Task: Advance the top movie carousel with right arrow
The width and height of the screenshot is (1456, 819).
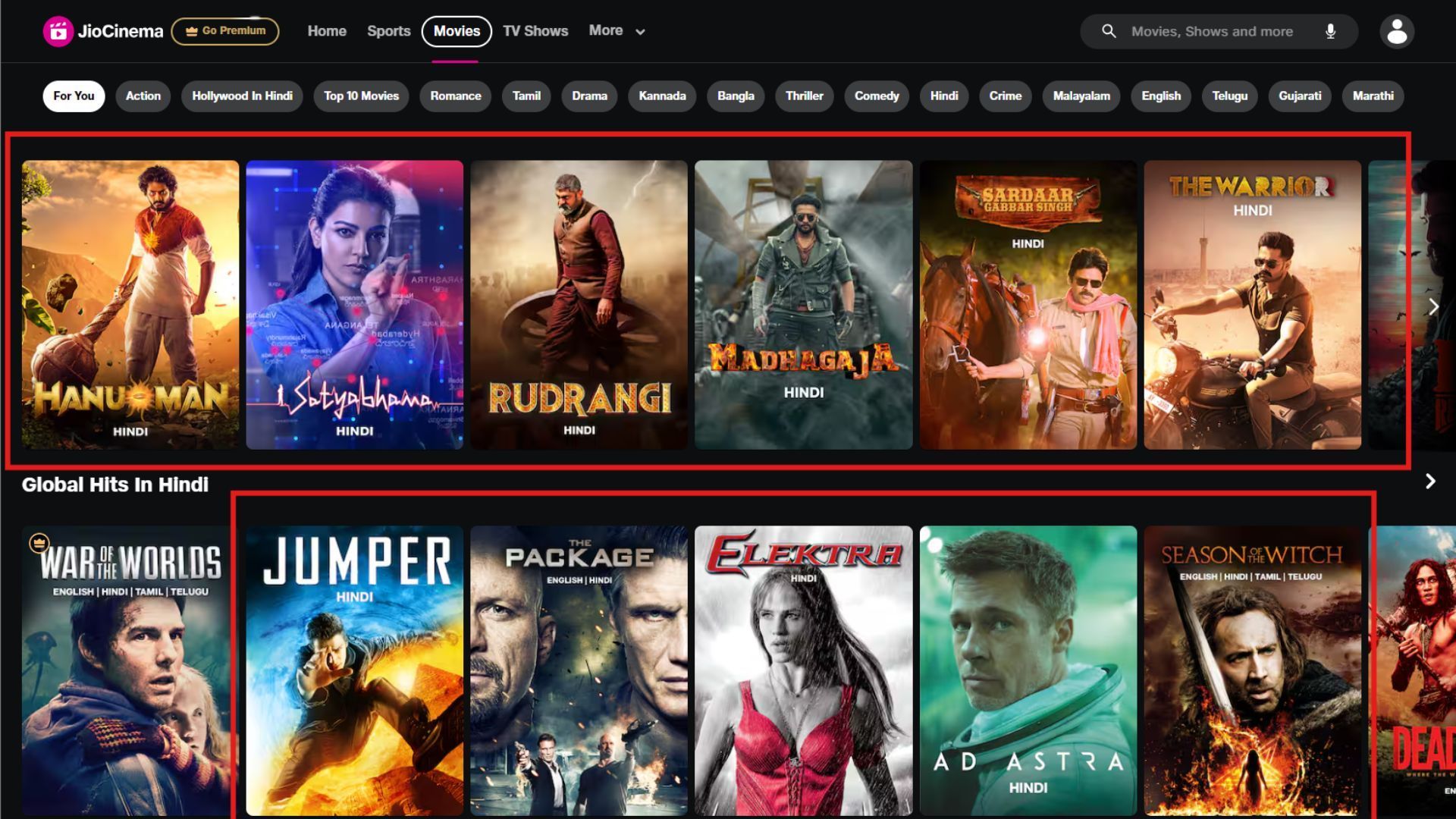Action: tap(1432, 306)
